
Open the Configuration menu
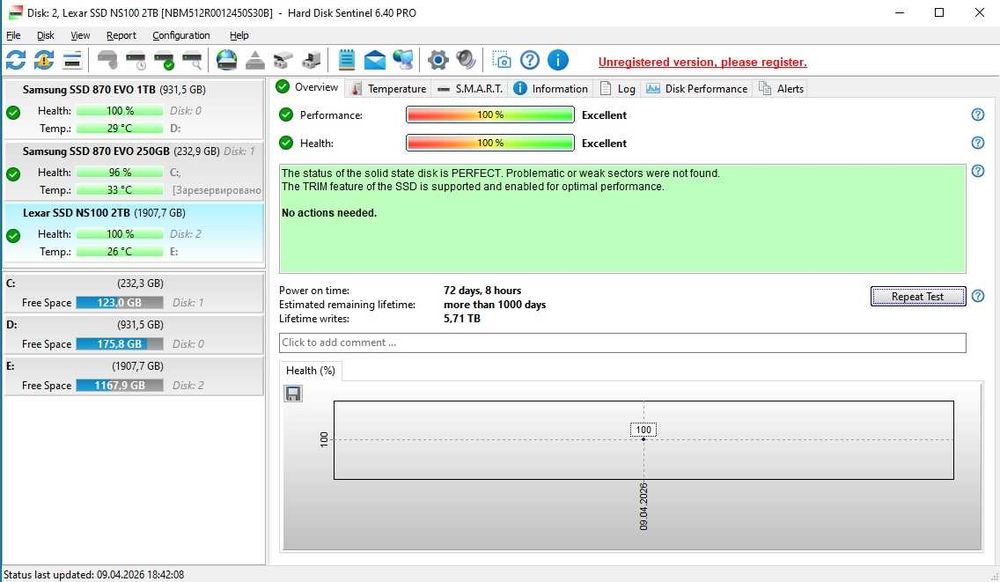(181, 36)
